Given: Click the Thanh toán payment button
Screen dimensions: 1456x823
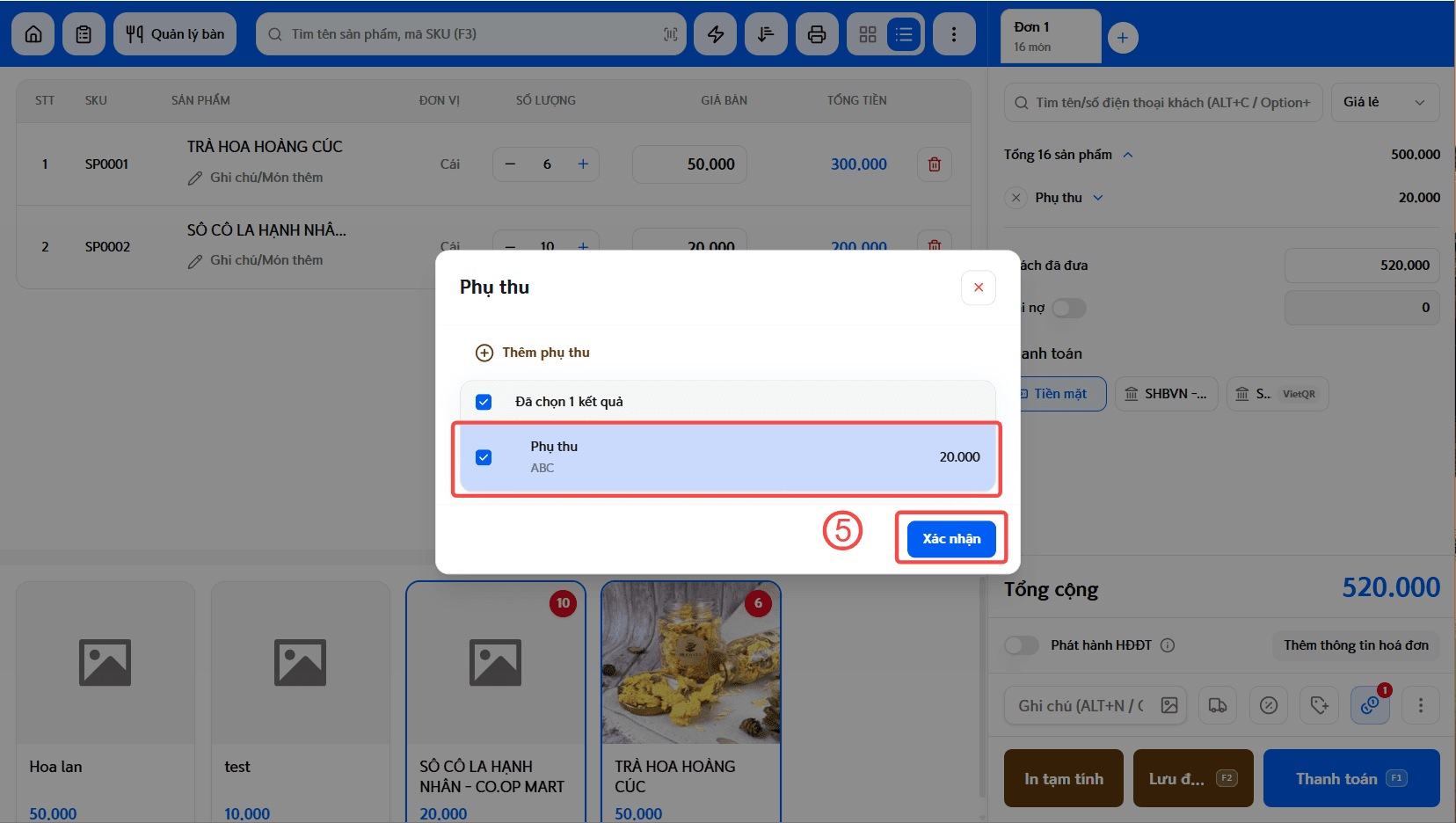Looking at the screenshot, I should [x=1351, y=778].
